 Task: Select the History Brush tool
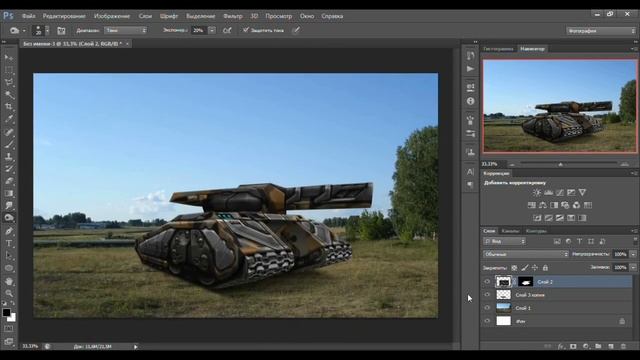(9, 169)
